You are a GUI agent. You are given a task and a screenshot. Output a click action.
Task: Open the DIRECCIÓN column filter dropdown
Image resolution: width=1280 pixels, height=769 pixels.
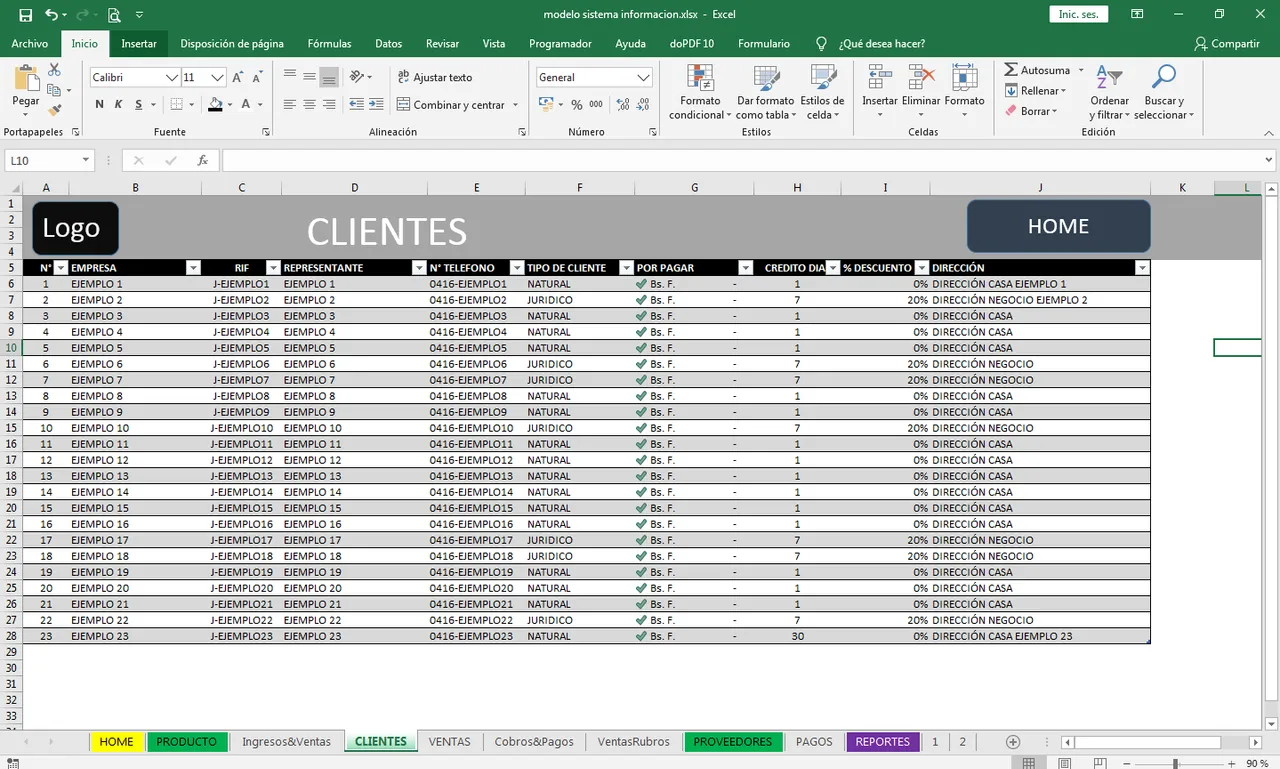(x=1142, y=268)
